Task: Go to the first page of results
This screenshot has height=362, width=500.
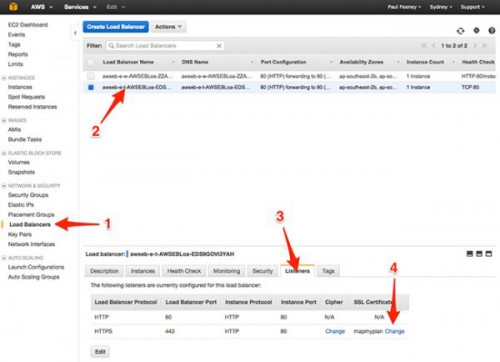Action: [424, 45]
